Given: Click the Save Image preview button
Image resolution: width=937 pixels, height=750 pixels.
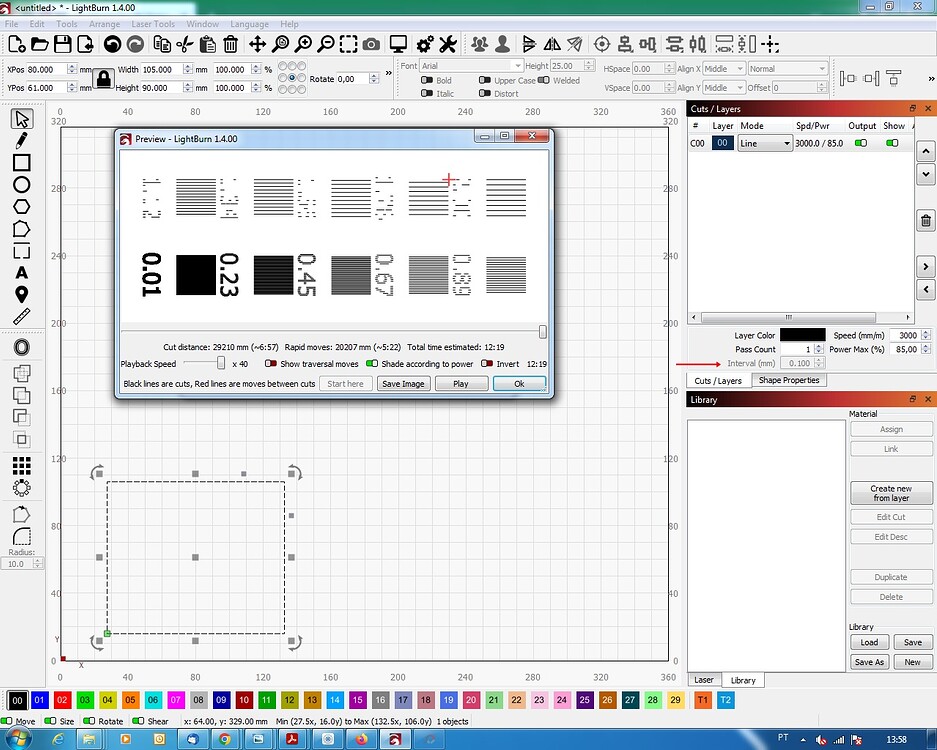Looking at the screenshot, I should [x=403, y=383].
